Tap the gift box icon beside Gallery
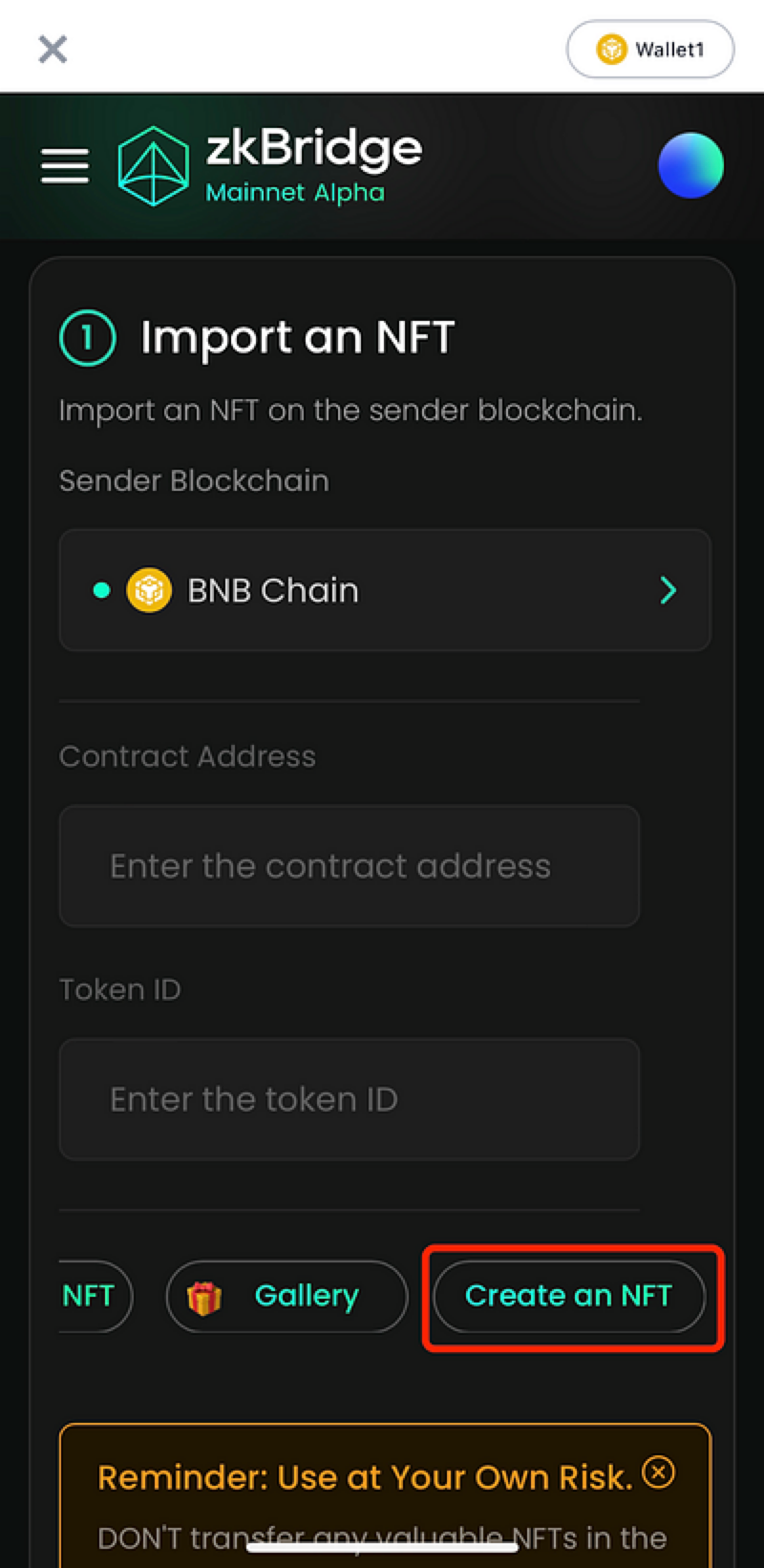764x1568 pixels. [x=203, y=1298]
